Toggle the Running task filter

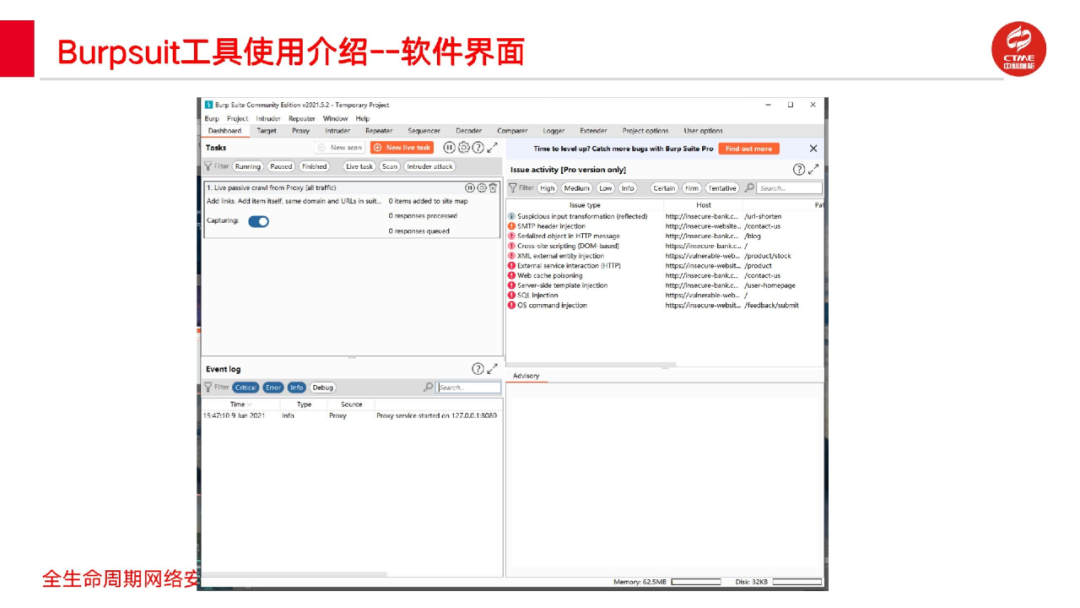(248, 167)
